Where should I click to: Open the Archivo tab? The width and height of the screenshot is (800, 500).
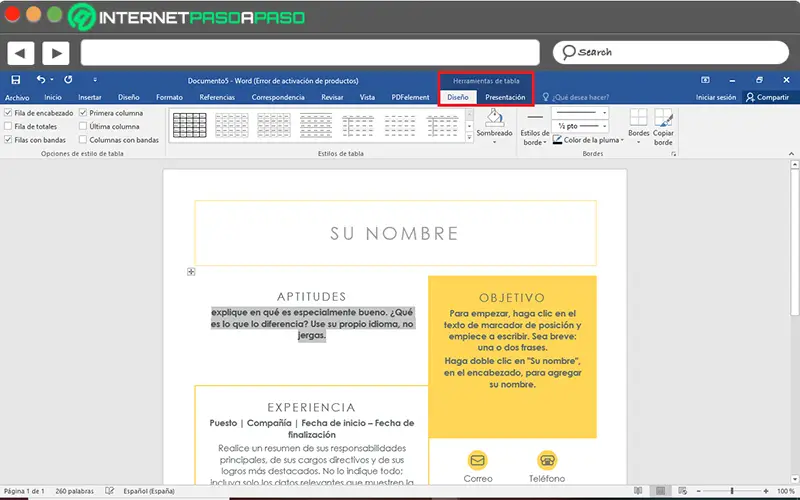click(17, 97)
